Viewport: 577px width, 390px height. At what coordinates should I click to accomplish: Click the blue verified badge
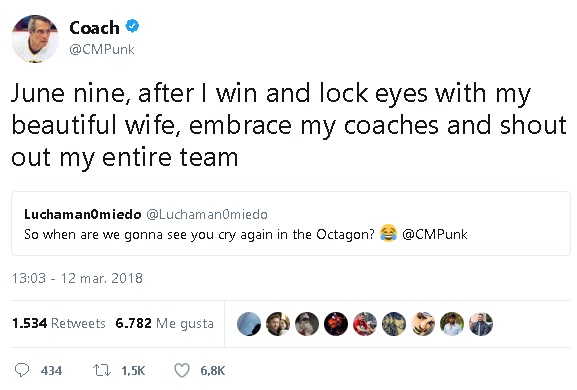coord(132,26)
